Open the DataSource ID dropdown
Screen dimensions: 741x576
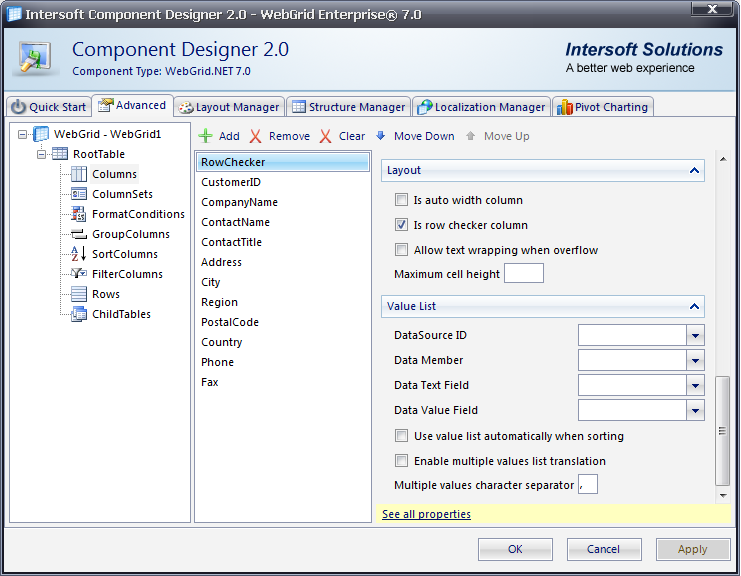[x=695, y=335]
